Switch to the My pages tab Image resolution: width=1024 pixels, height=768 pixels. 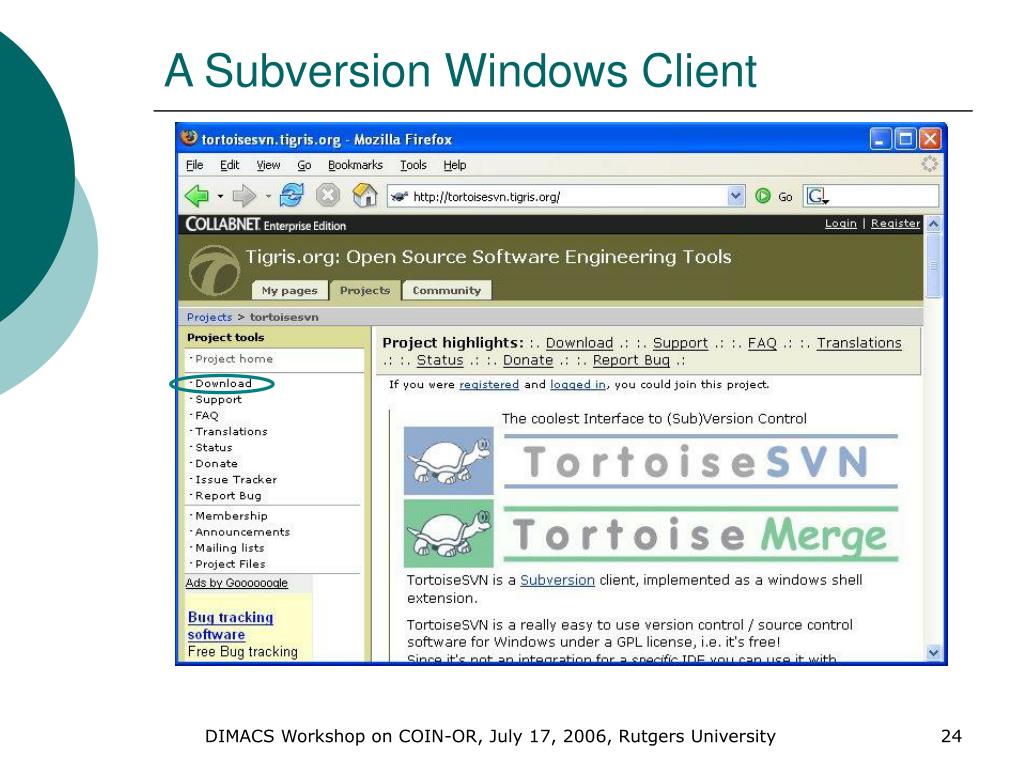click(x=289, y=291)
